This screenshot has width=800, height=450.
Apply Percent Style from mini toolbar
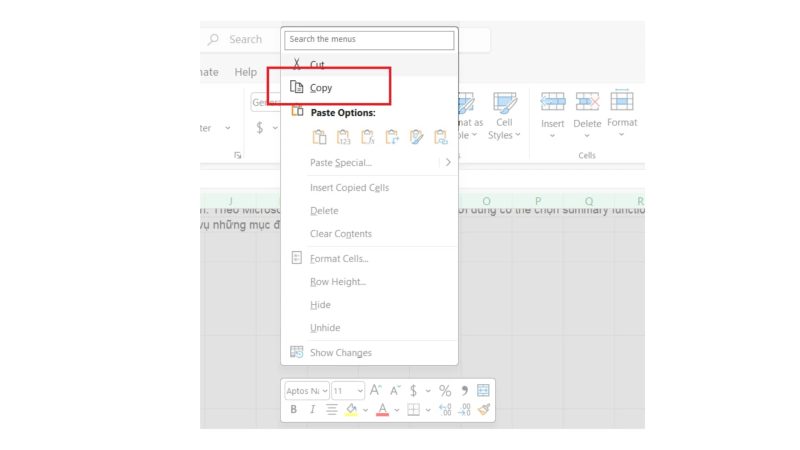click(445, 391)
